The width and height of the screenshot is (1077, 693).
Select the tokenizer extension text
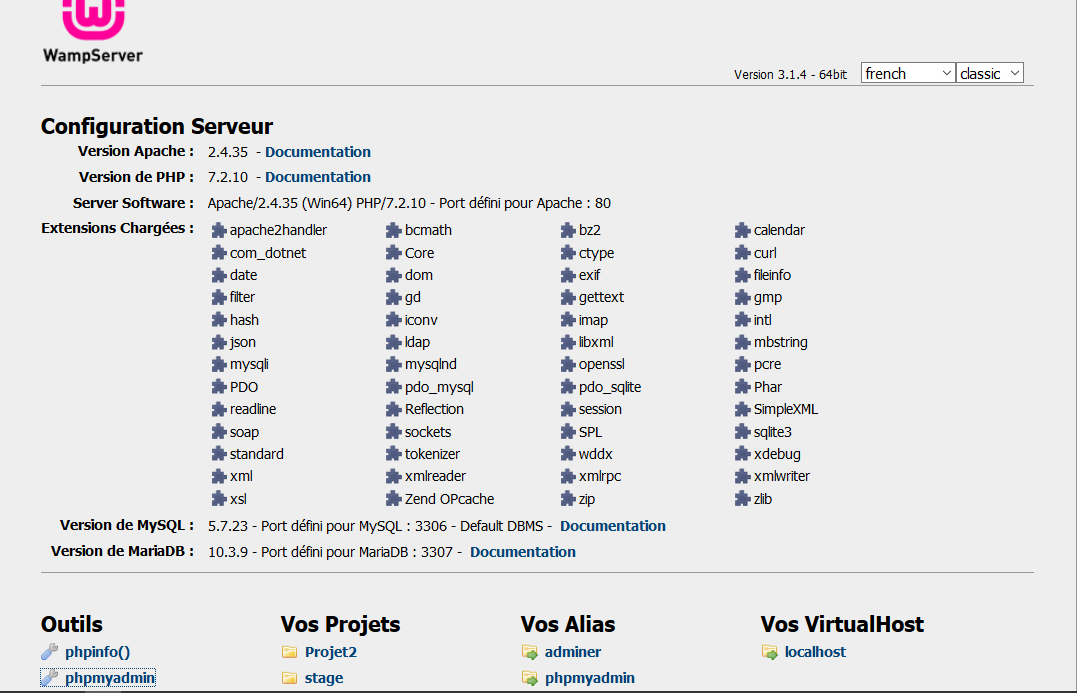click(432, 454)
